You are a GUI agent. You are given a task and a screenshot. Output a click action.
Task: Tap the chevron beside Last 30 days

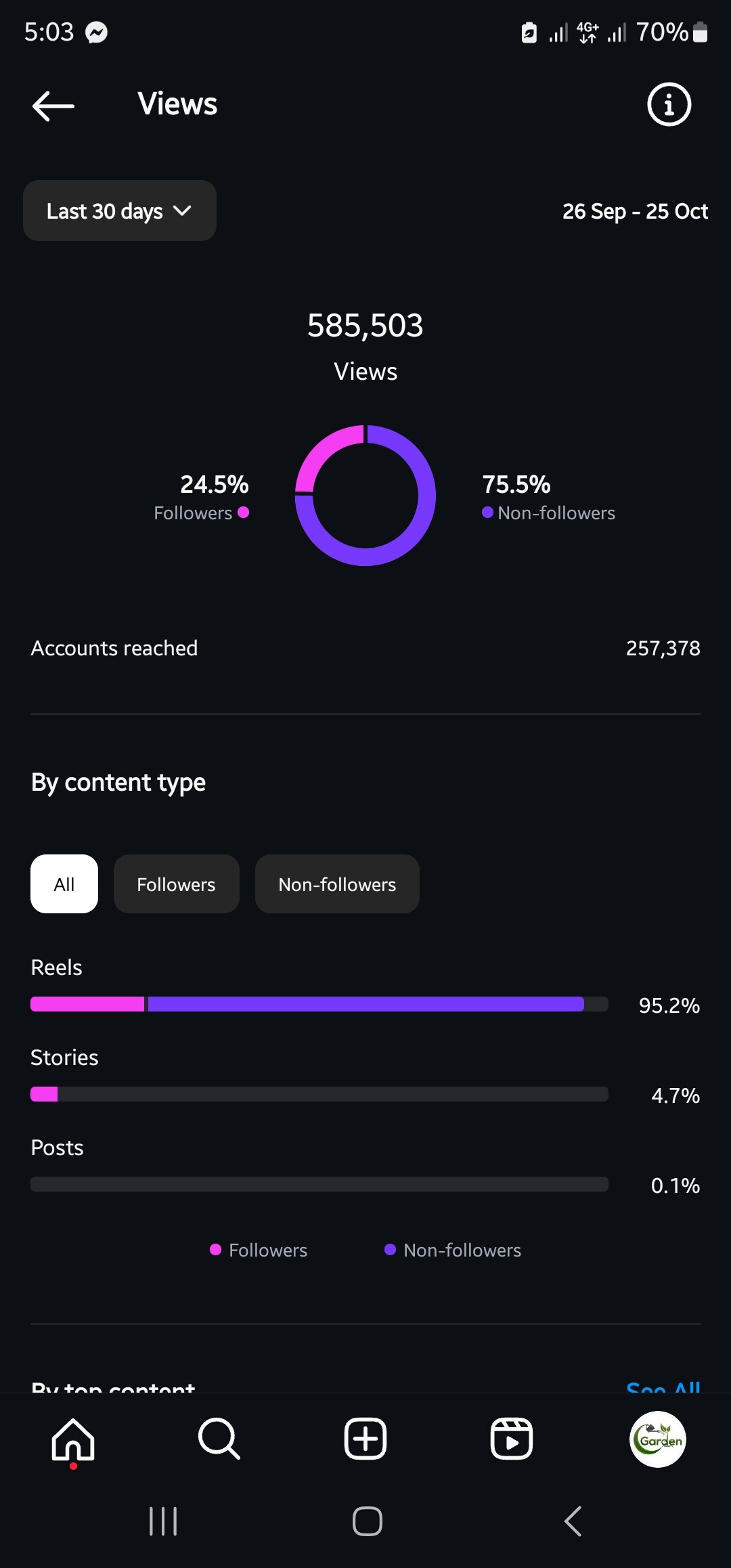tap(183, 211)
